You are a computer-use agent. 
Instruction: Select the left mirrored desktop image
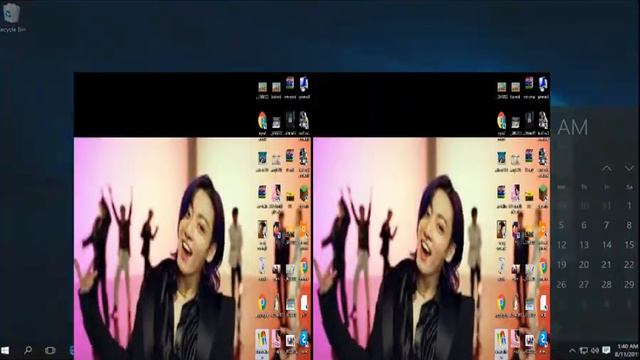(193, 216)
